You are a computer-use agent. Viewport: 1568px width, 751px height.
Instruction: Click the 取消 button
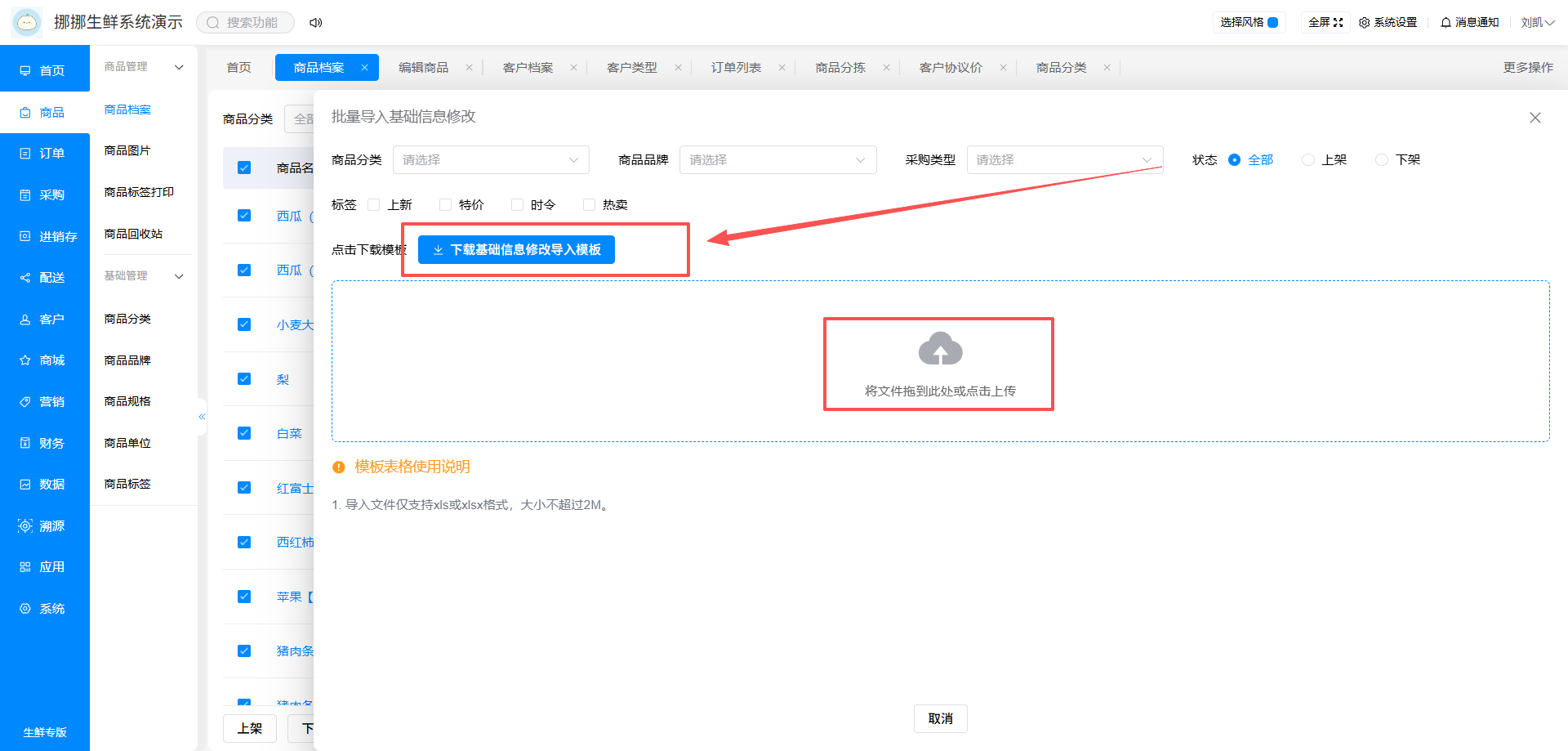[x=940, y=718]
